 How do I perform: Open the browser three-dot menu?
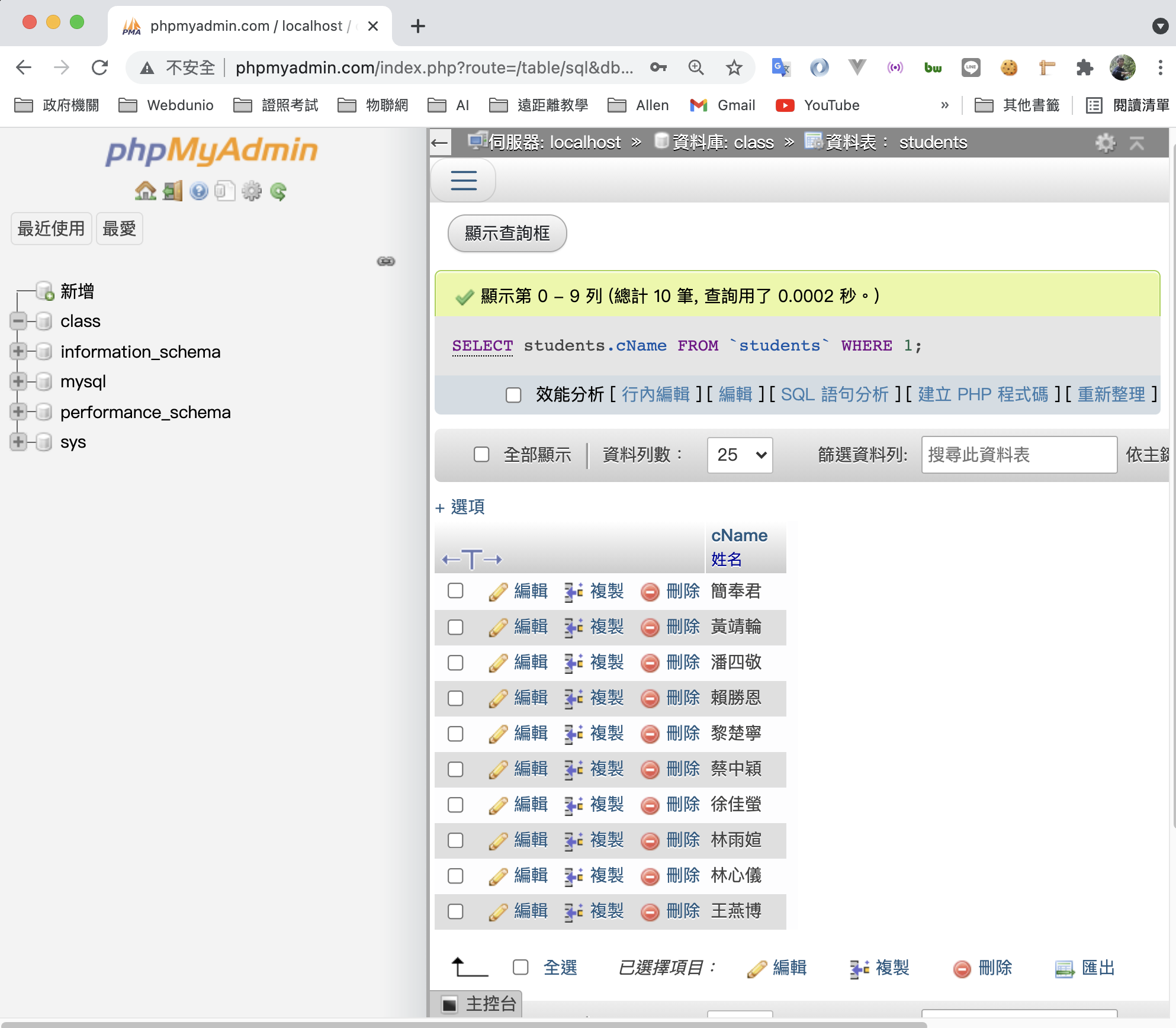point(1160,68)
